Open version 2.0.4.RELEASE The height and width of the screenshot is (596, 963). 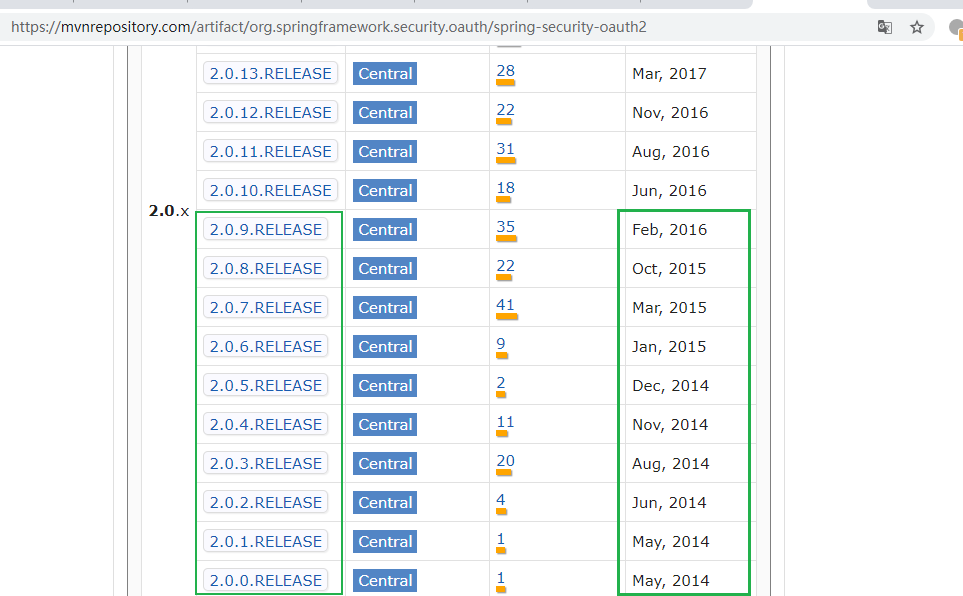click(265, 425)
